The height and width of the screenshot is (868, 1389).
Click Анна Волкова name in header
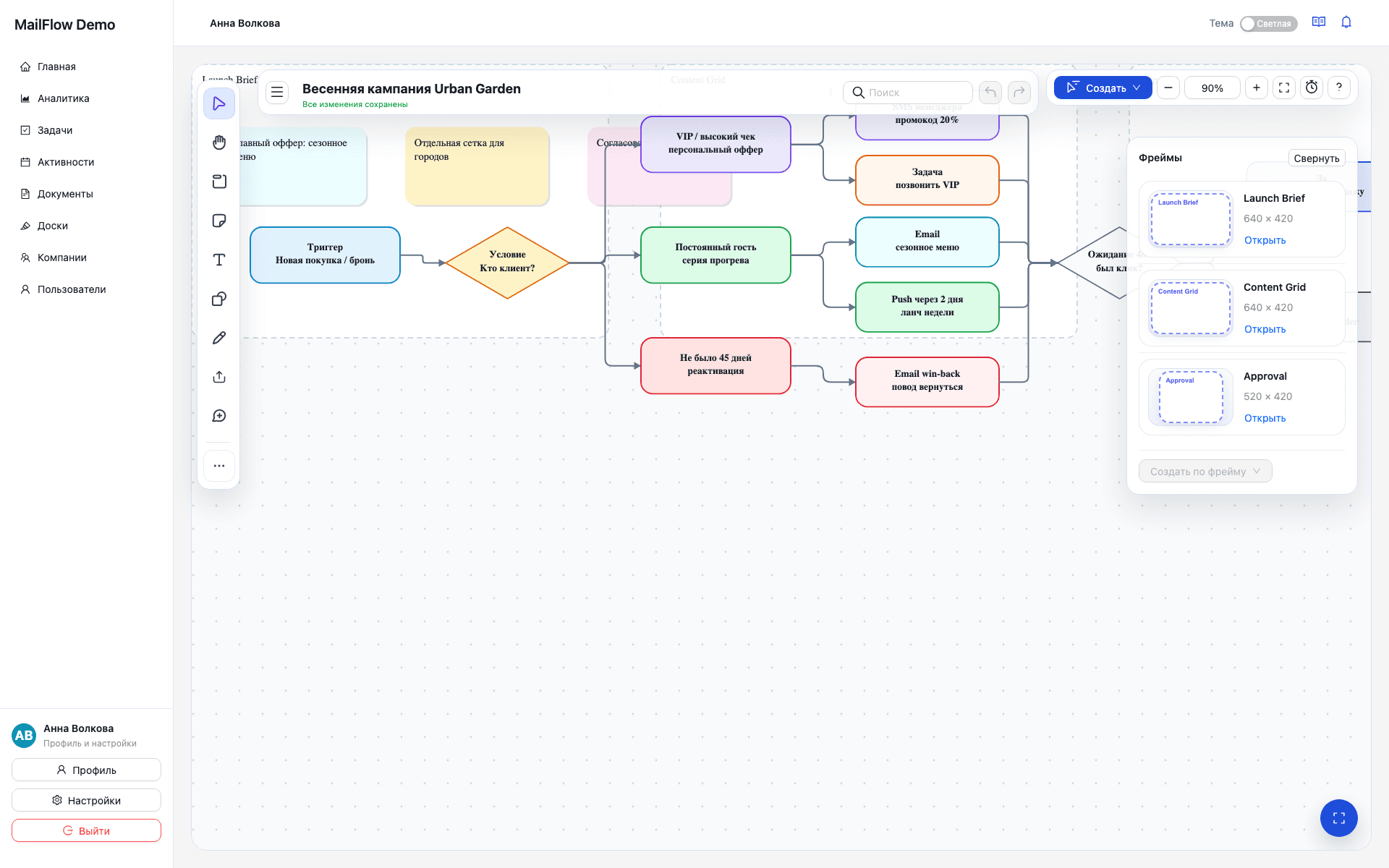245,23
